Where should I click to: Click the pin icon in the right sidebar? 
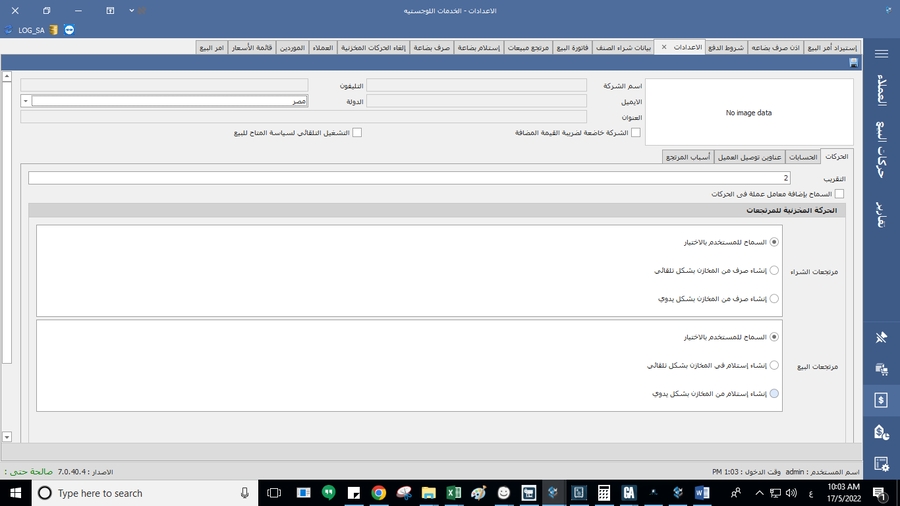click(881, 338)
